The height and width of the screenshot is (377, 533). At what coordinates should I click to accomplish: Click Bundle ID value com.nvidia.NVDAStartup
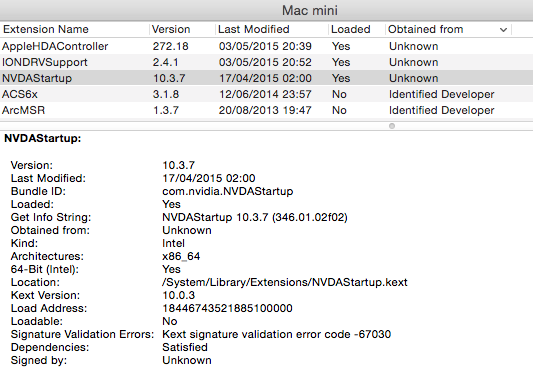(x=228, y=191)
